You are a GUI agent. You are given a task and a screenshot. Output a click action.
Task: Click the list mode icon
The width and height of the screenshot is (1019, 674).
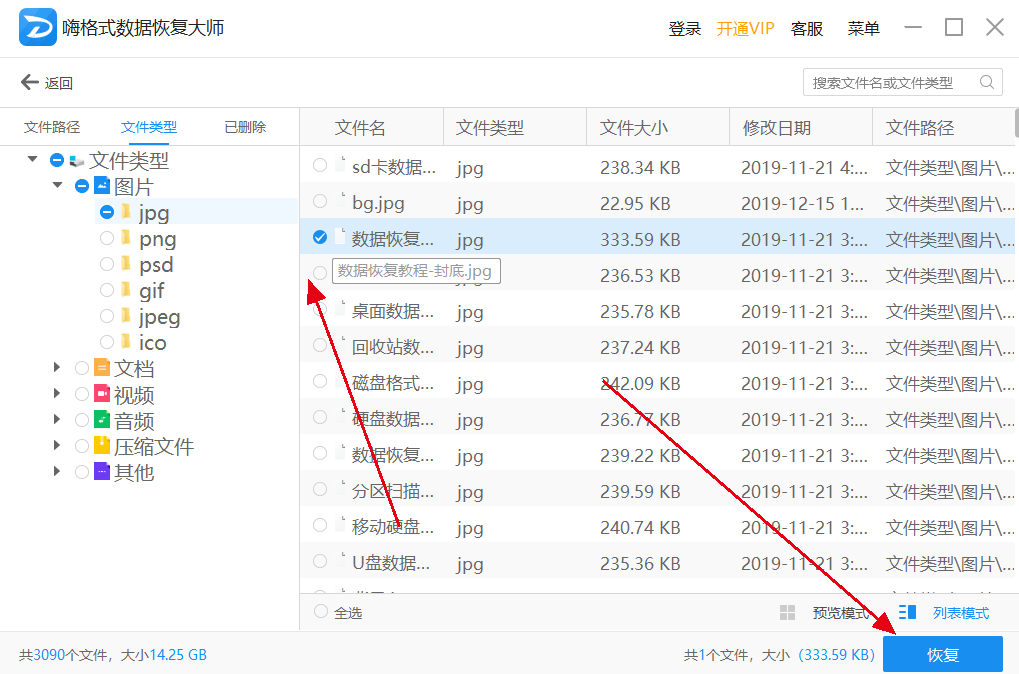pyautogui.click(x=907, y=612)
